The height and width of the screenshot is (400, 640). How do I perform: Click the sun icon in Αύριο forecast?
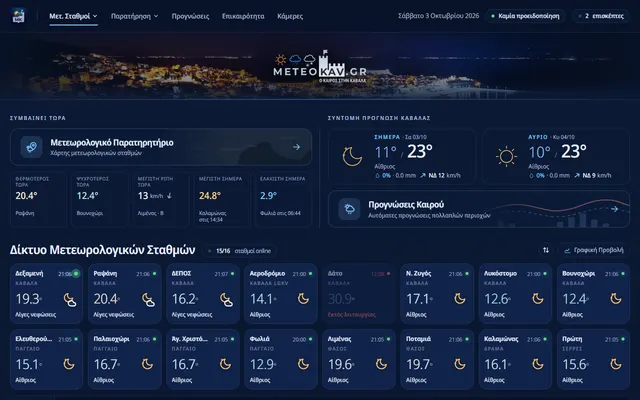pyautogui.click(x=506, y=156)
